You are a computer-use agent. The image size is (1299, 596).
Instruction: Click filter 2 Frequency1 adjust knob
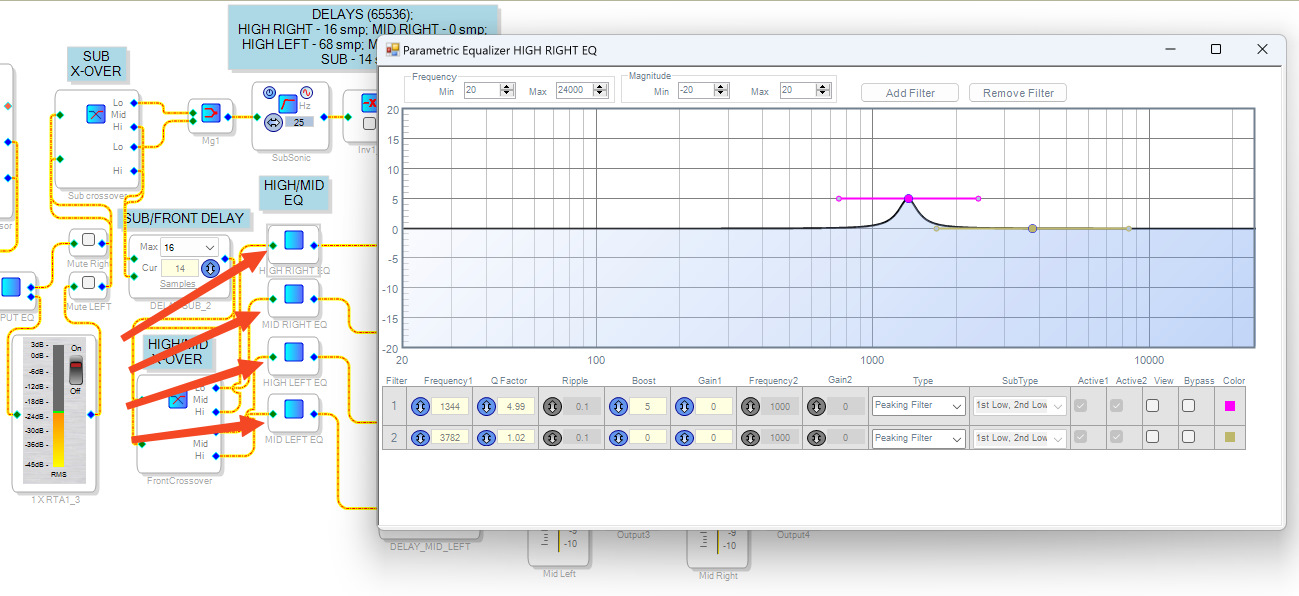[x=421, y=438]
